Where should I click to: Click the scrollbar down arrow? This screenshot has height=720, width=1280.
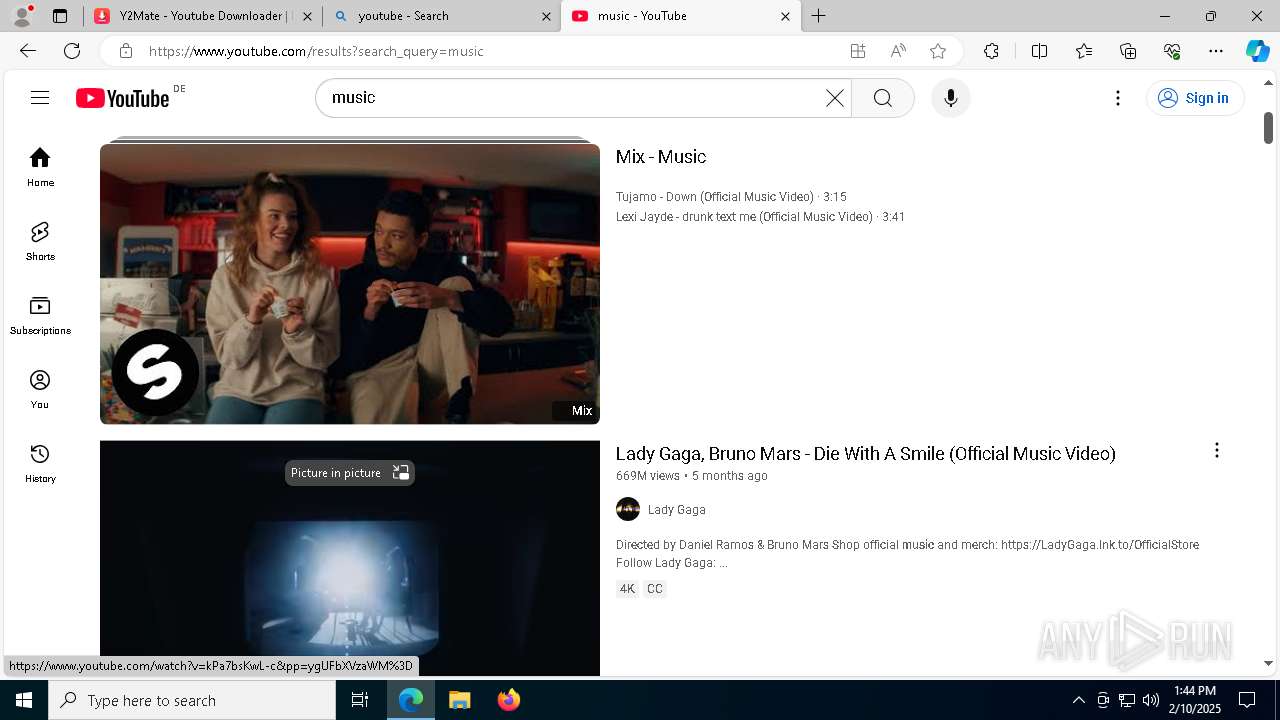(1268, 663)
